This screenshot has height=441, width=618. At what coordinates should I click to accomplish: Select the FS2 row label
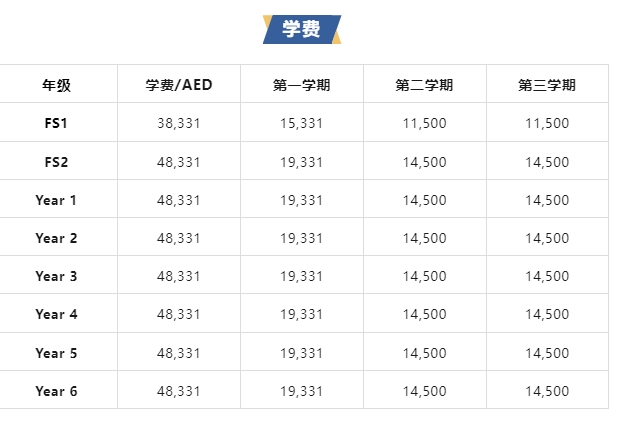click(x=56, y=162)
